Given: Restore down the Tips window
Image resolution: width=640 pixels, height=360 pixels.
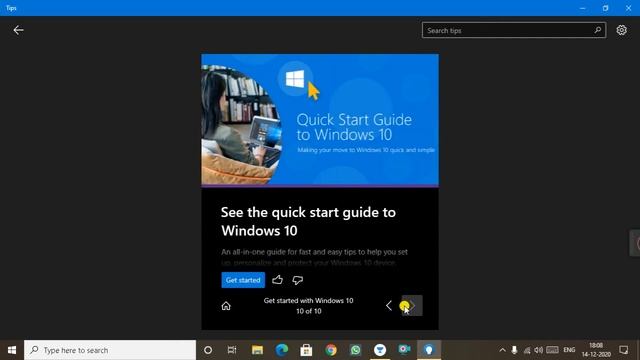Looking at the screenshot, I should pos(605,8).
